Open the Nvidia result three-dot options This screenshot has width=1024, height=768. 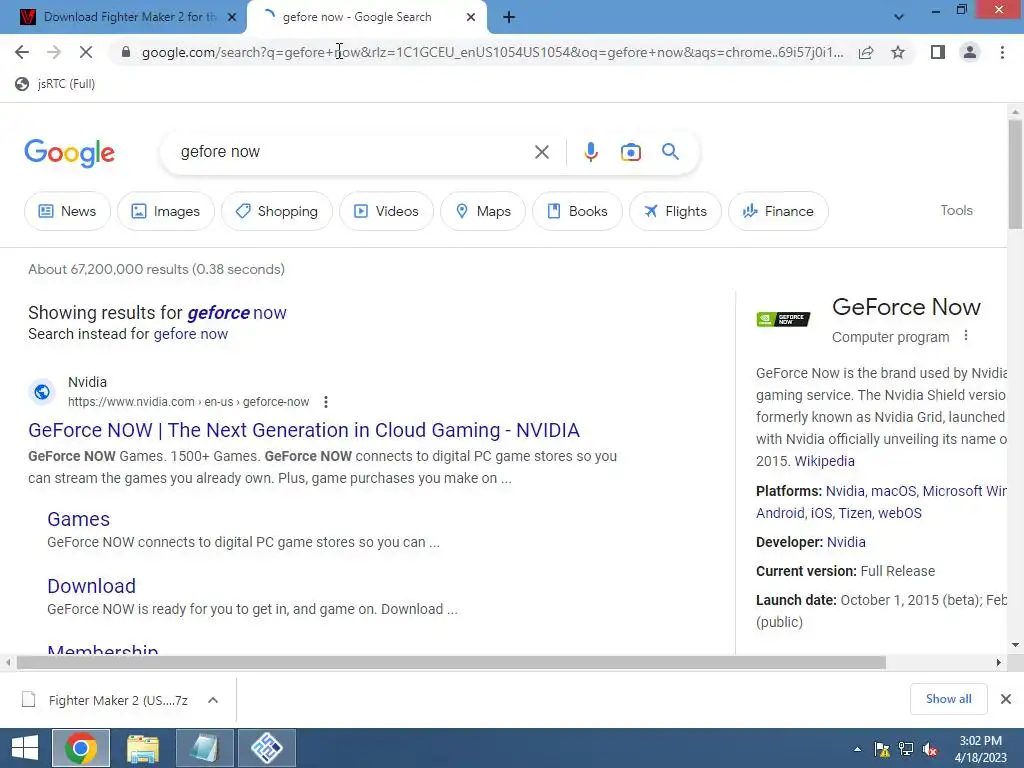[326, 402]
